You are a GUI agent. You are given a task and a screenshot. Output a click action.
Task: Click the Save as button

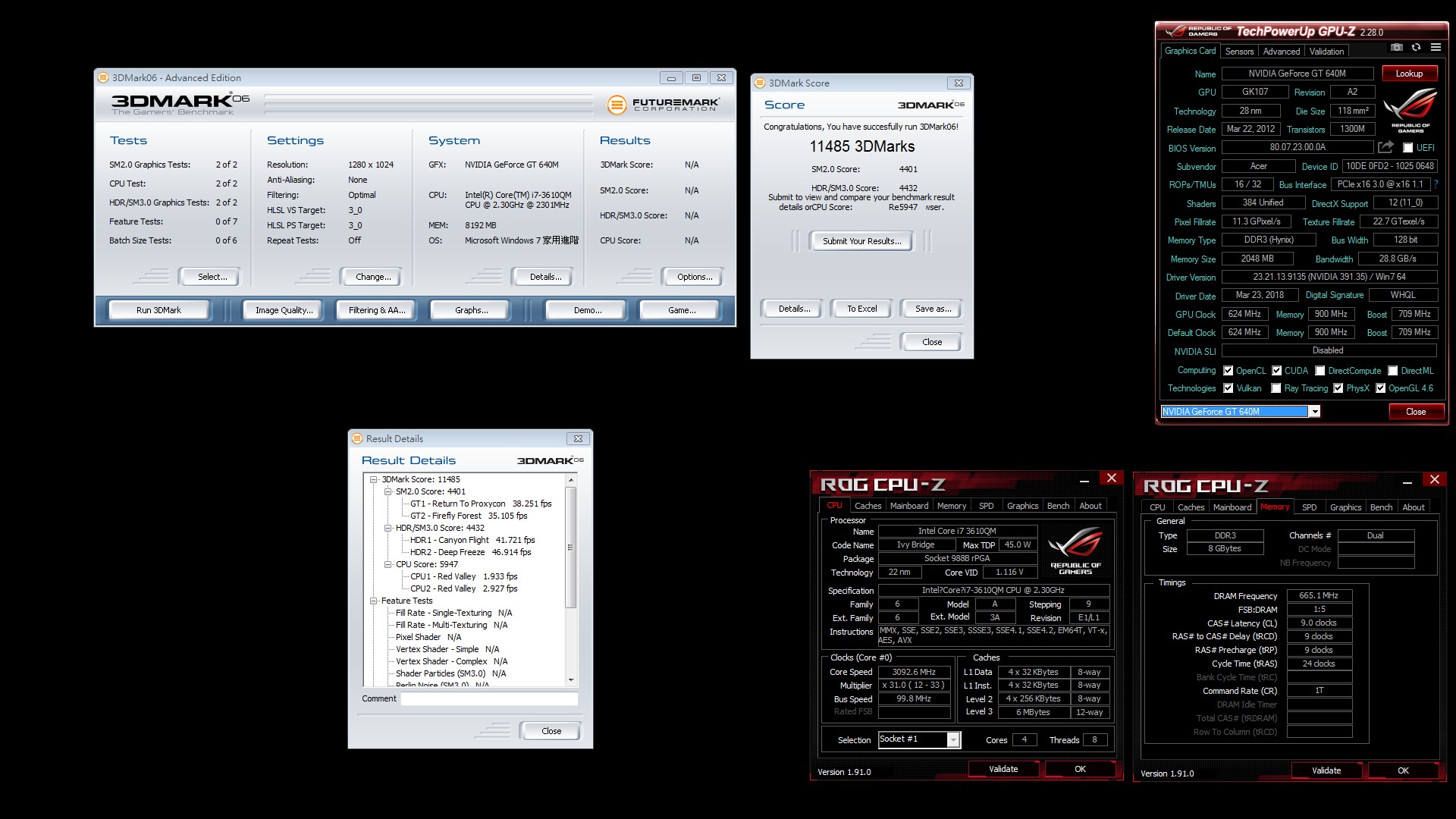[x=933, y=309]
